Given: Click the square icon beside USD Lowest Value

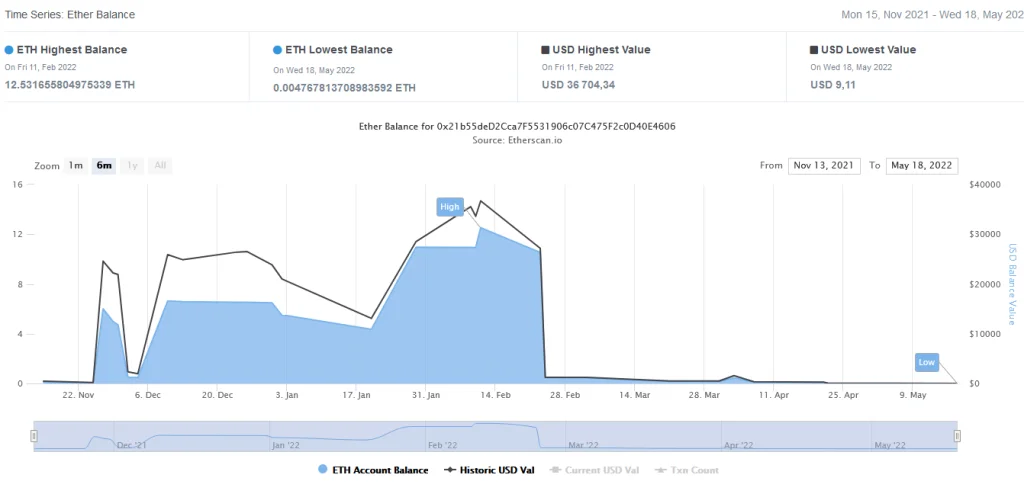Looking at the screenshot, I should click(814, 50).
